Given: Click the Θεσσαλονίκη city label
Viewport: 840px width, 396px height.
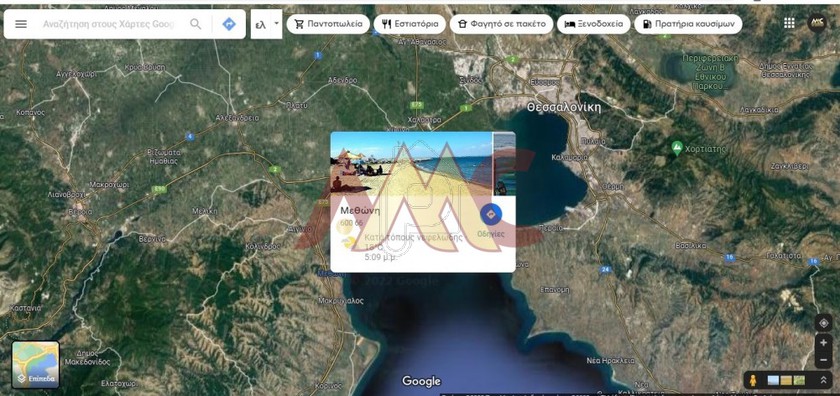Looking at the screenshot, I should [x=564, y=107].
